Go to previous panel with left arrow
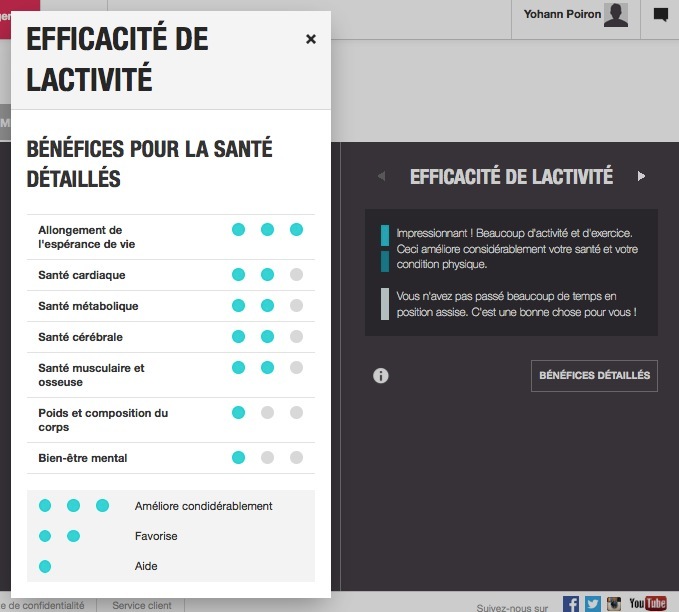Viewport: 679px width, 612px height. click(381, 177)
